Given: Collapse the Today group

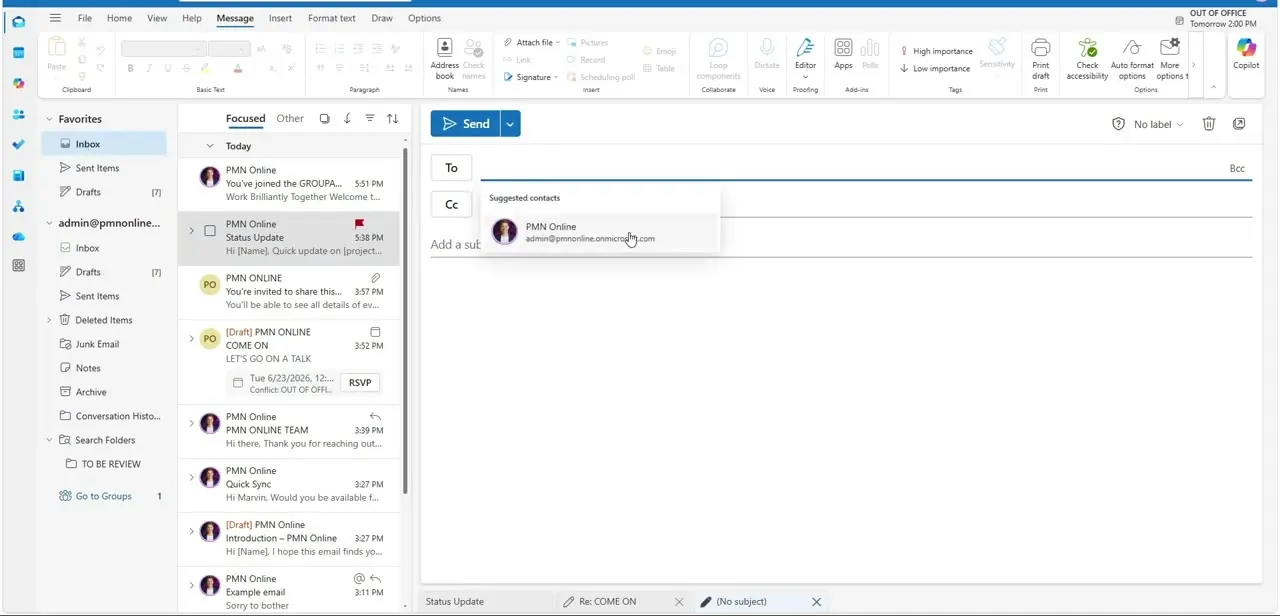Looking at the screenshot, I should coord(209,146).
